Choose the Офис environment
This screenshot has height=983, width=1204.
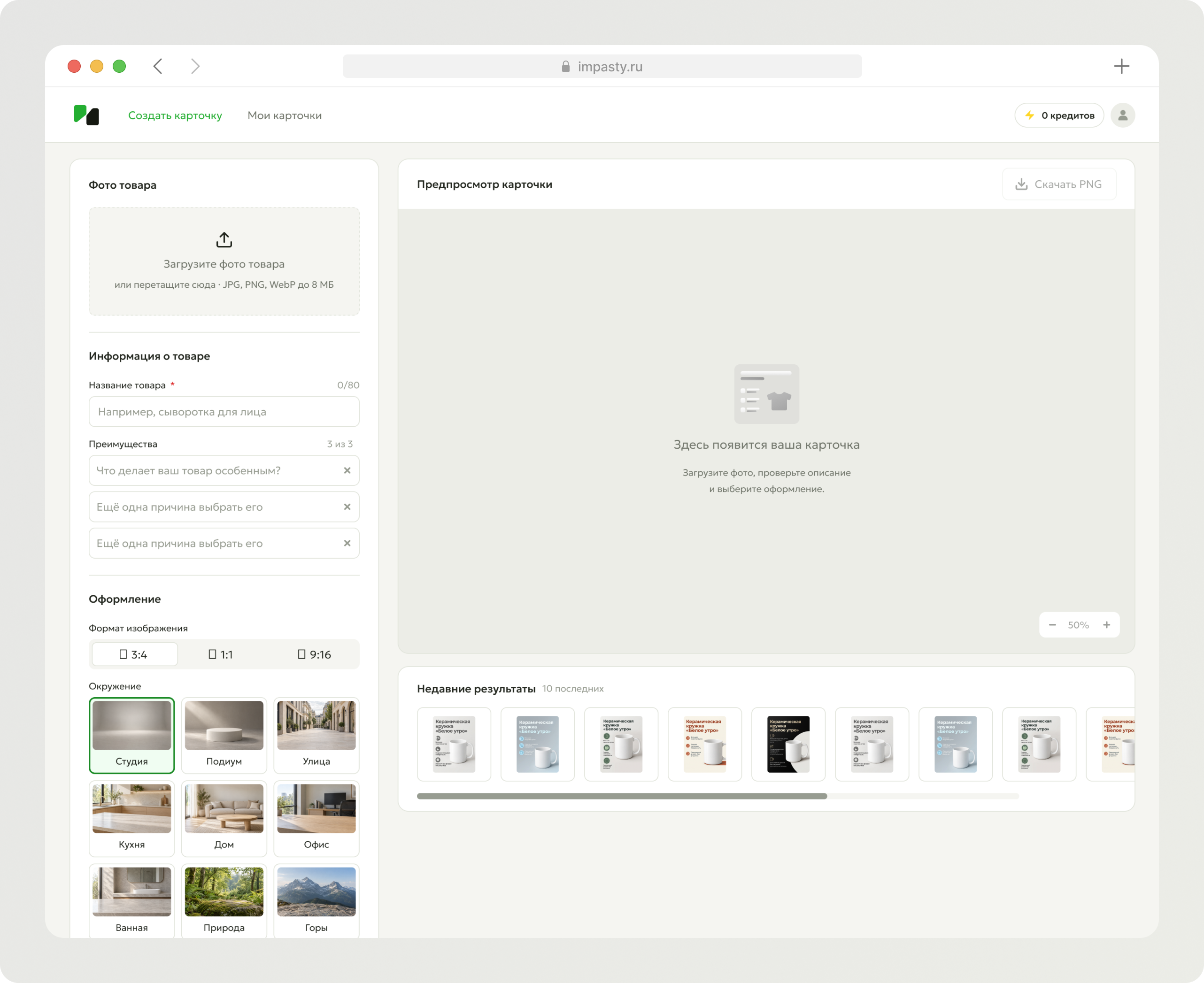316,819
